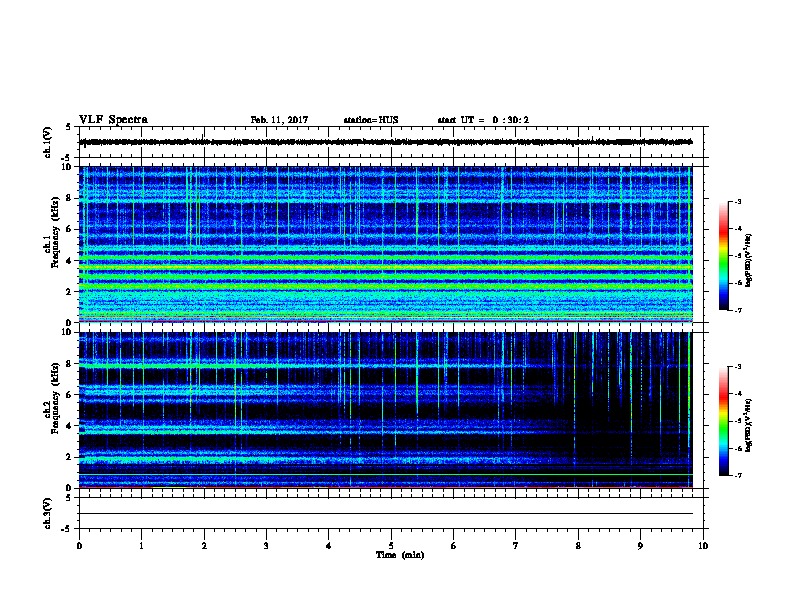Click the ch.3(V) axis label

tap(47, 513)
